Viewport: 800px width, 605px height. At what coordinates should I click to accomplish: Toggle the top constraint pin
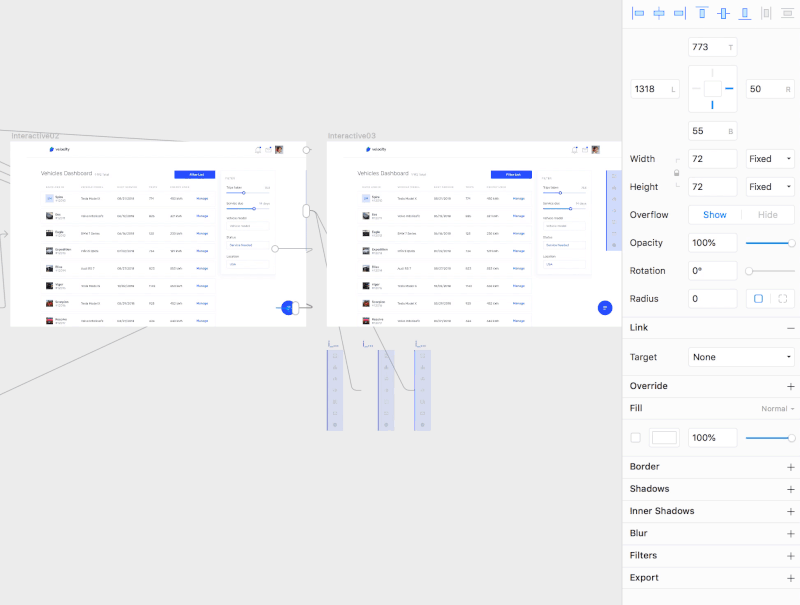coord(712,73)
